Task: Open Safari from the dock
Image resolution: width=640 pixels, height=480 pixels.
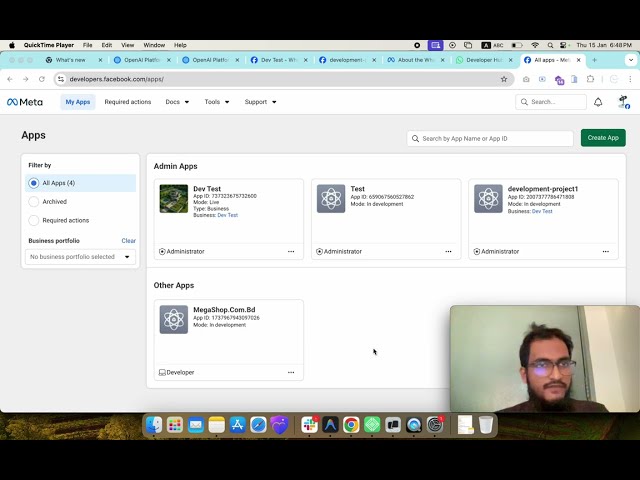Action: tap(258, 425)
